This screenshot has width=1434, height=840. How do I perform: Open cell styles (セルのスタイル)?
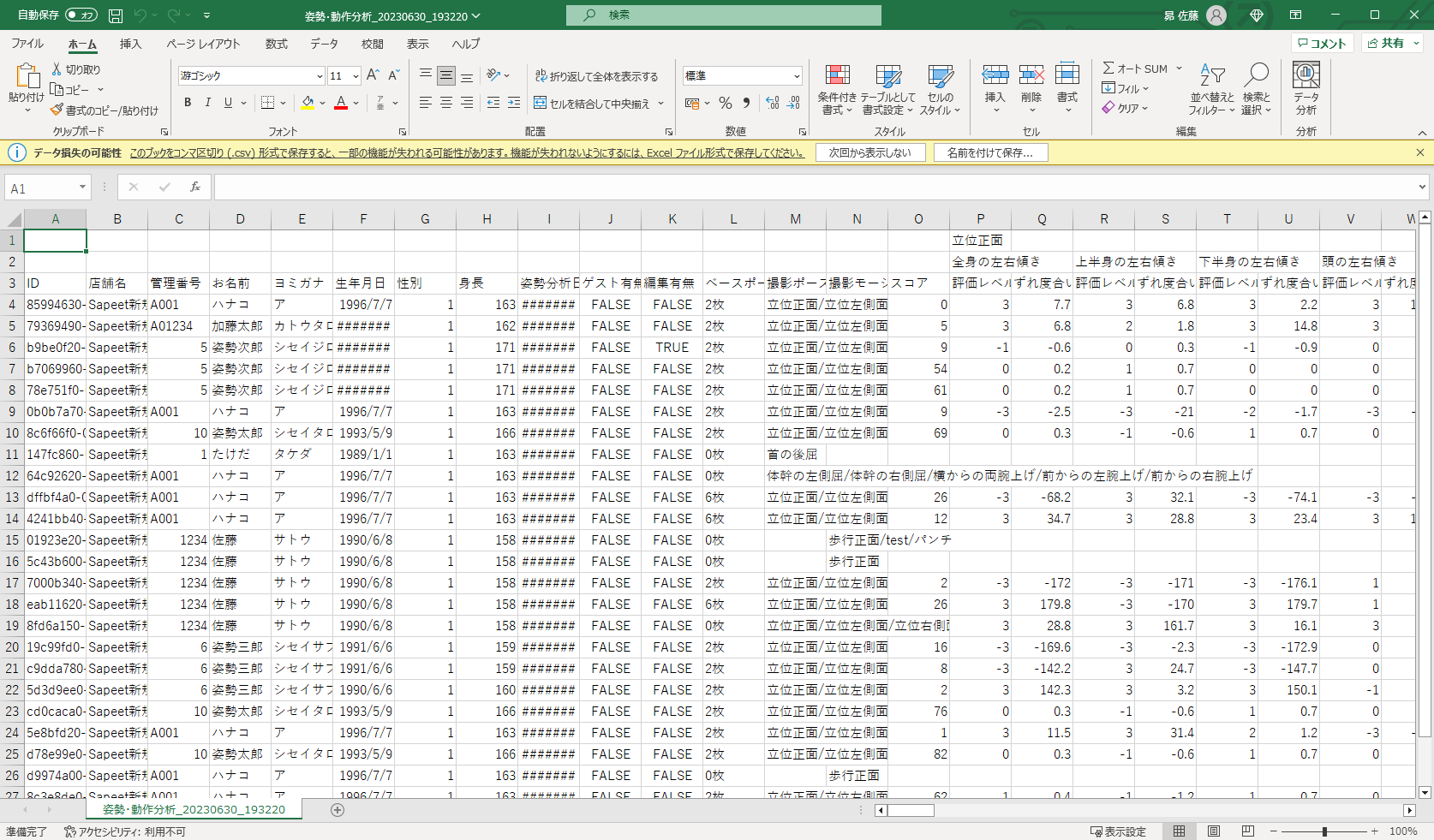pyautogui.click(x=941, y=90)
